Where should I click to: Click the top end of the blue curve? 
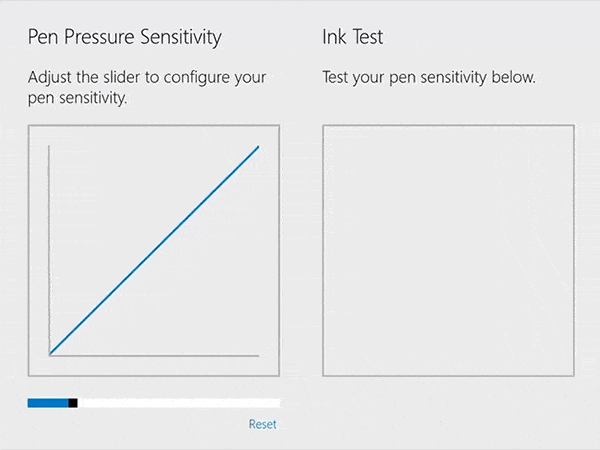[x=258, y=147]
